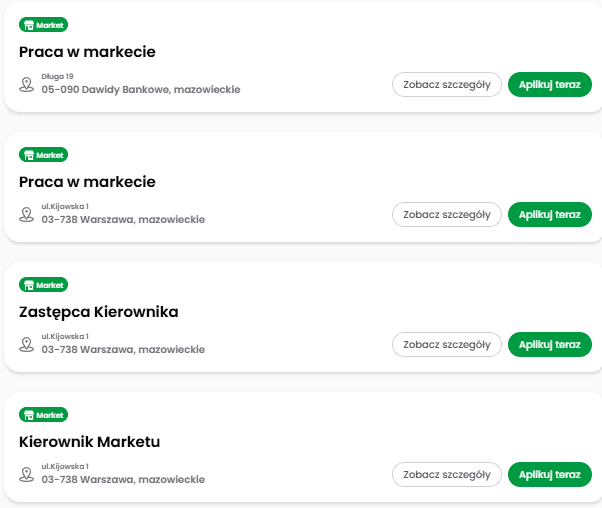The image size is (602, 508).
Task: Click the Market badge on the Dawidy Bankowe listing
Action: coord(44,25)
